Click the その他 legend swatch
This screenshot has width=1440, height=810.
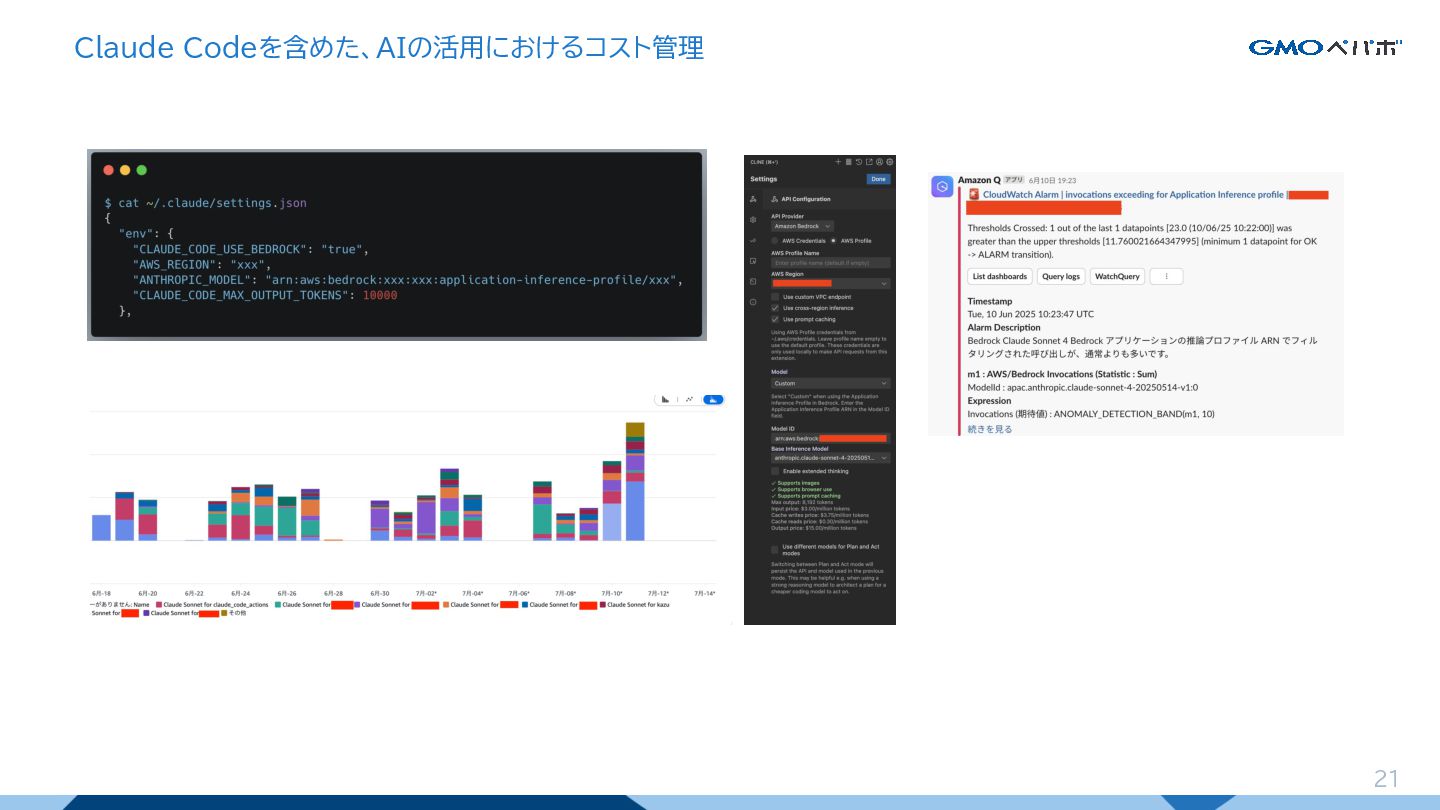(x=224, y=613)
